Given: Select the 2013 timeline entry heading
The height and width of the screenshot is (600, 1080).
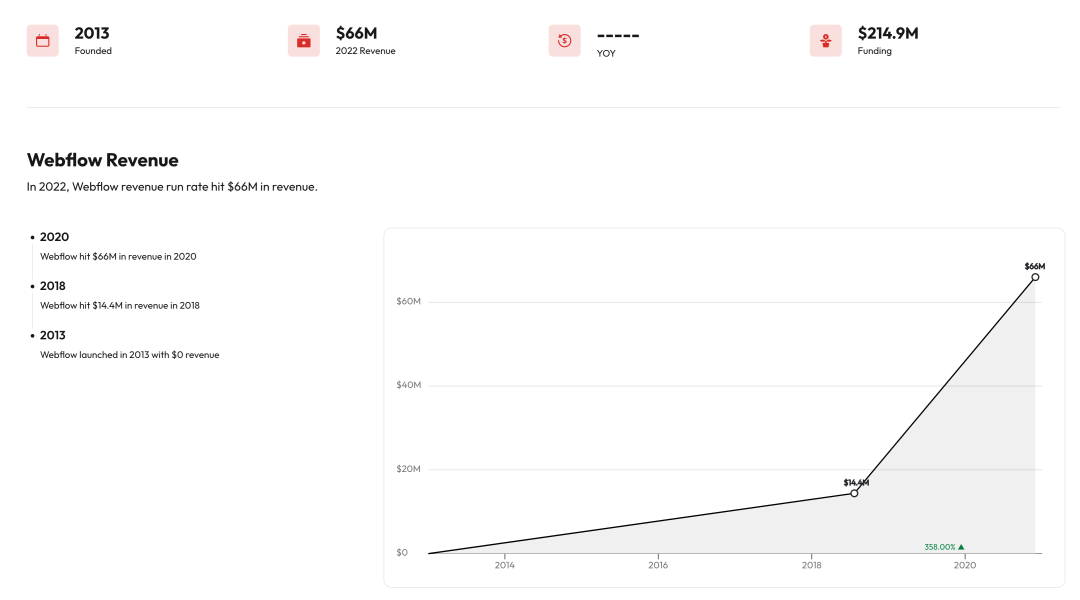Looking at the screenshot, I should 53,335.
